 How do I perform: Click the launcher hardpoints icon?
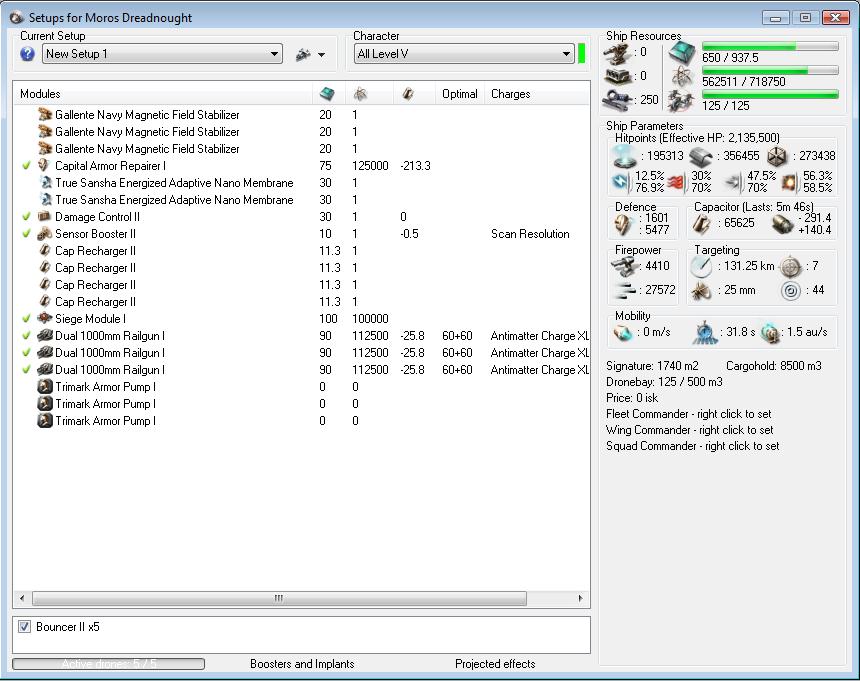pos(617,76)
